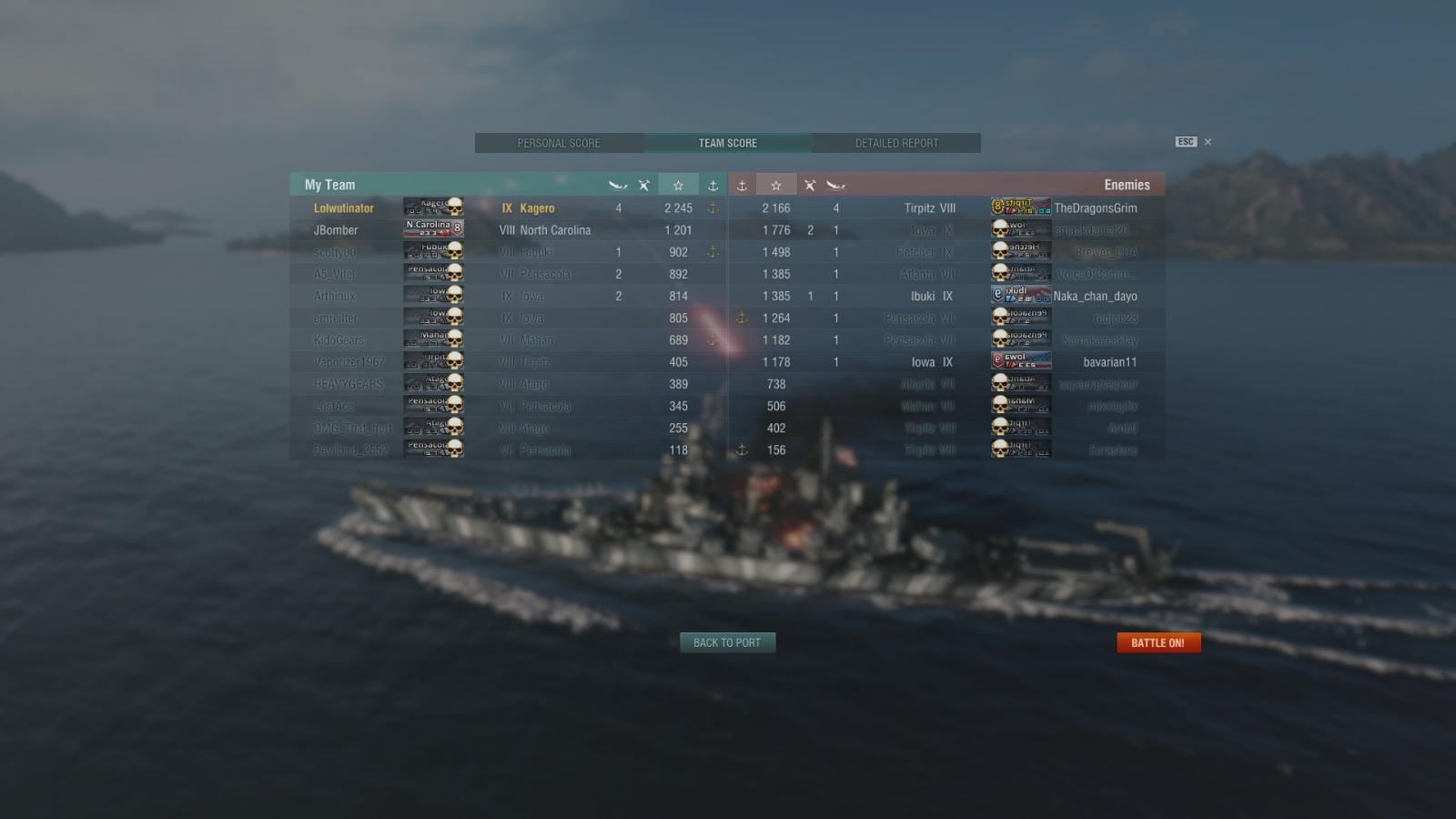Sort Enemies by planes shot down icon

(x=810, y=185)
